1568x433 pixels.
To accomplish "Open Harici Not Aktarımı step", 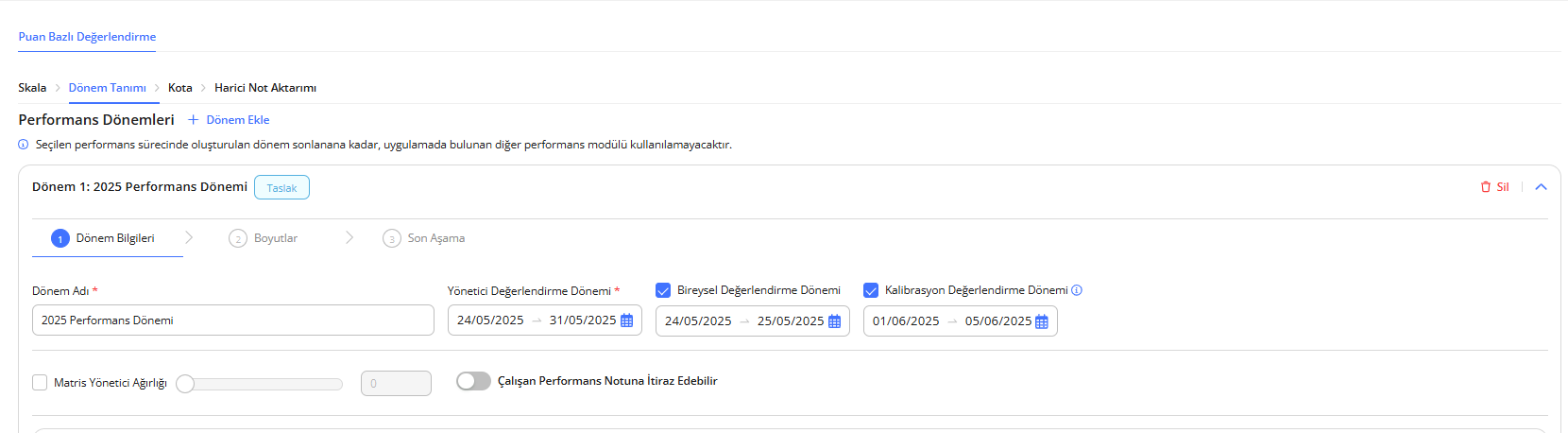I will coord(265,88).
